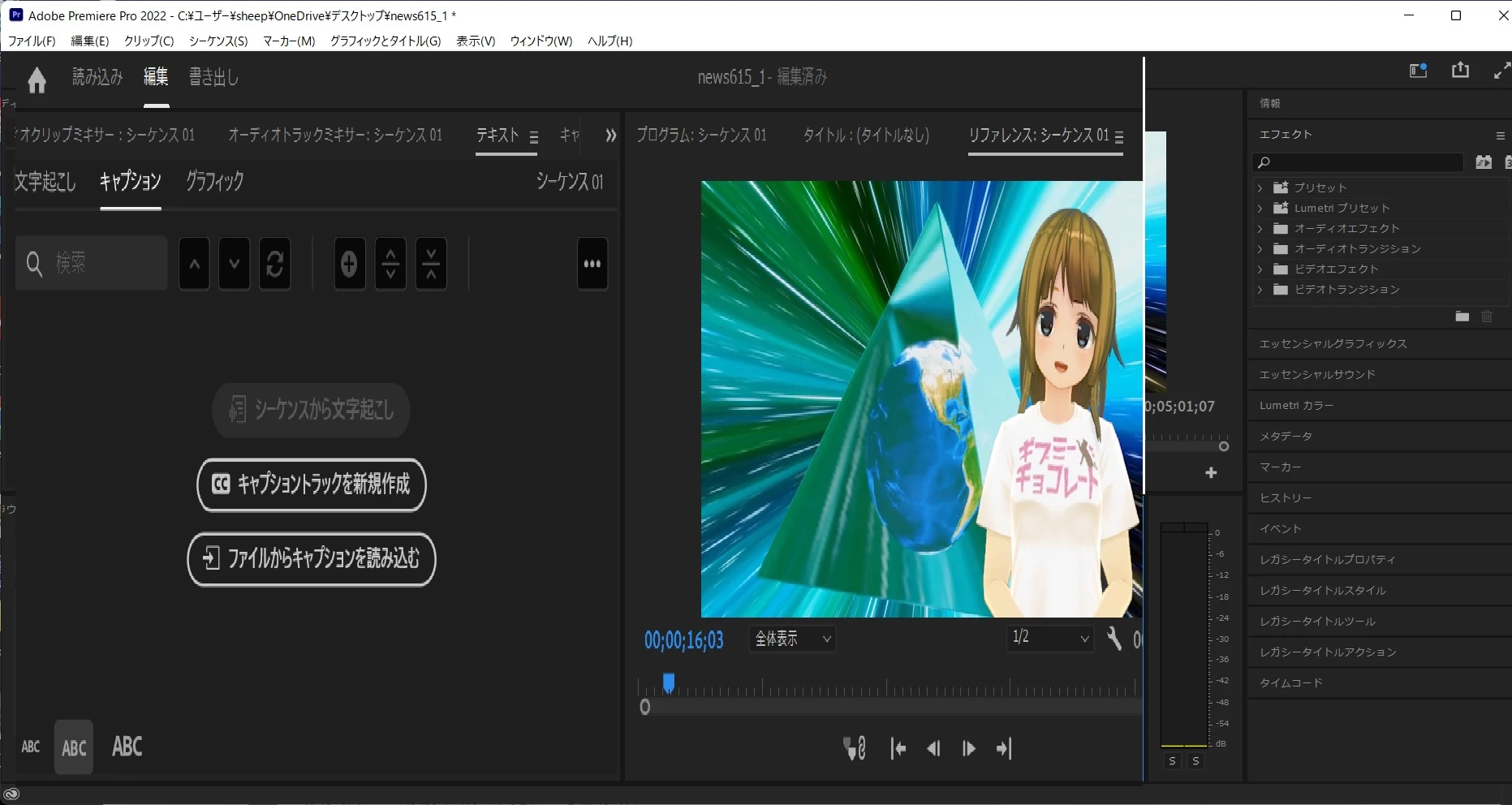This screenshot has width=1512, height=805.
Task: Click new custom bin icon in Effects
Action: (x=1462, y=316)
